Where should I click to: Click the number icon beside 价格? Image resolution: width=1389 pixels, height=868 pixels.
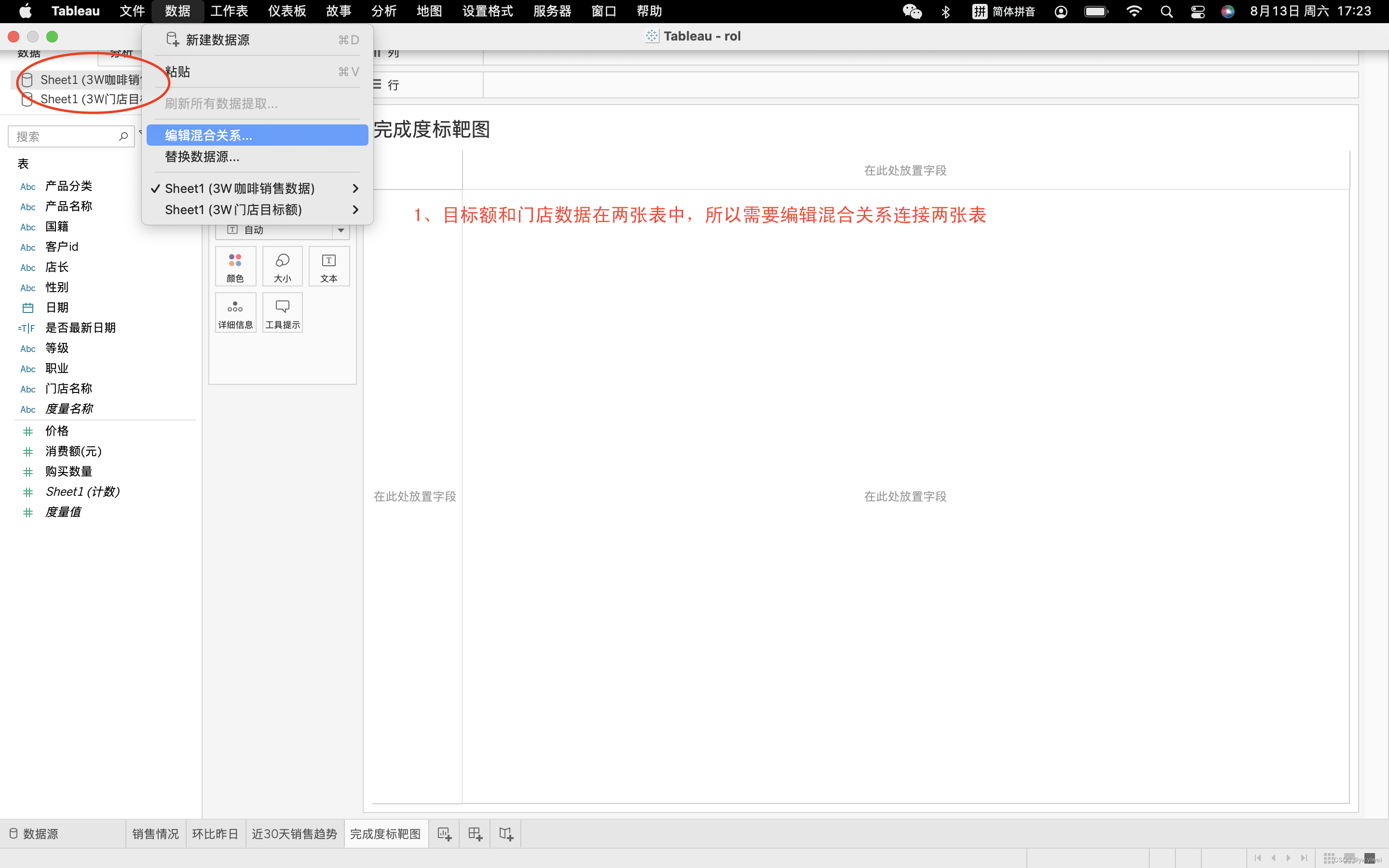pos(27,431)
